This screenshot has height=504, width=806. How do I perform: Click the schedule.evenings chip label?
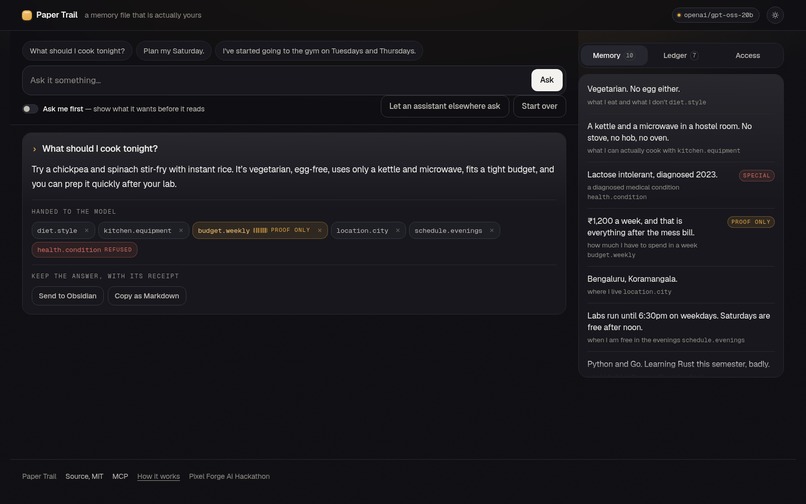click(448, 230)
